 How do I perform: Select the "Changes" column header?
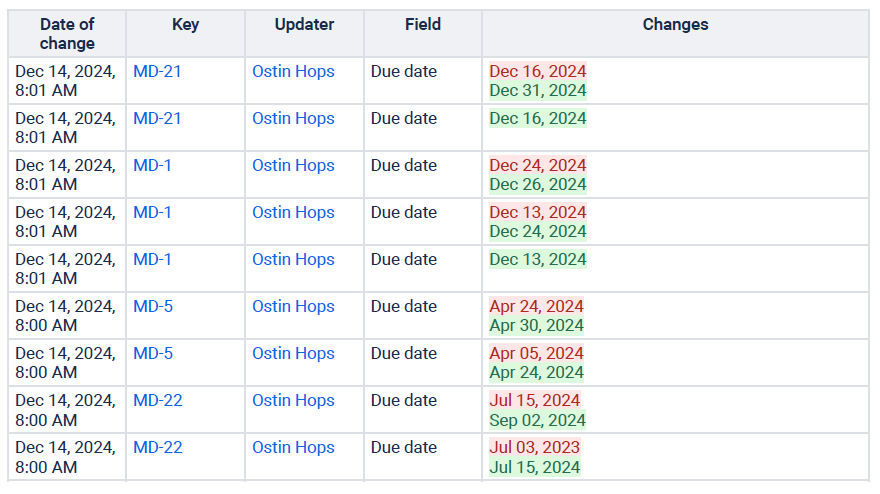[675, 25]
